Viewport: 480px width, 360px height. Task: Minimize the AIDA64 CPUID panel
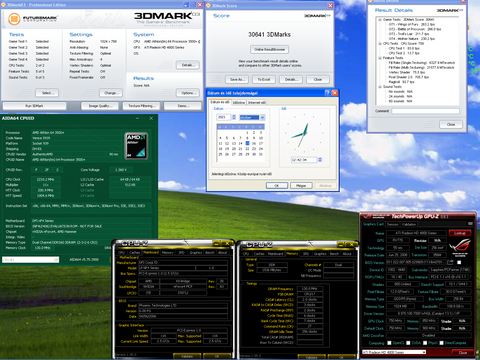tap(138, 118)
